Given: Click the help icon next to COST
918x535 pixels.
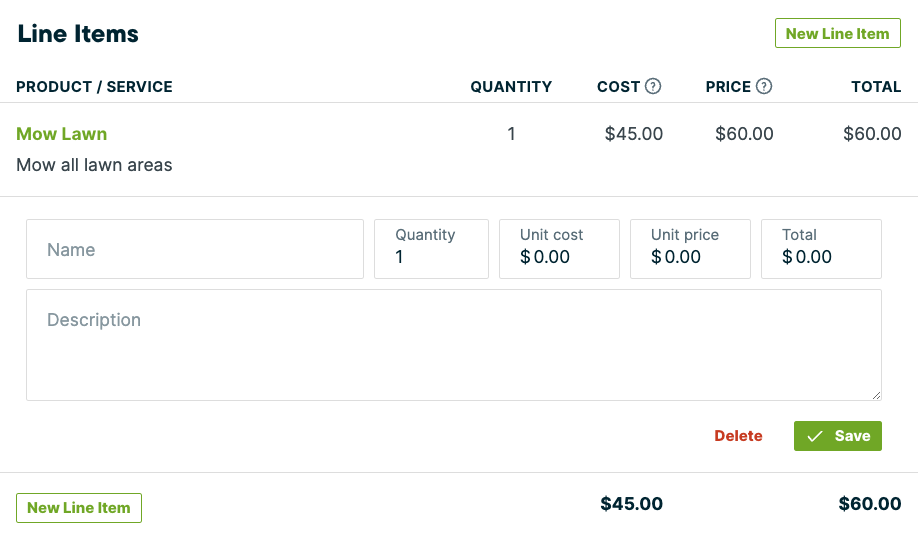Looking at the screenshot, I should [x=653, y=86].
